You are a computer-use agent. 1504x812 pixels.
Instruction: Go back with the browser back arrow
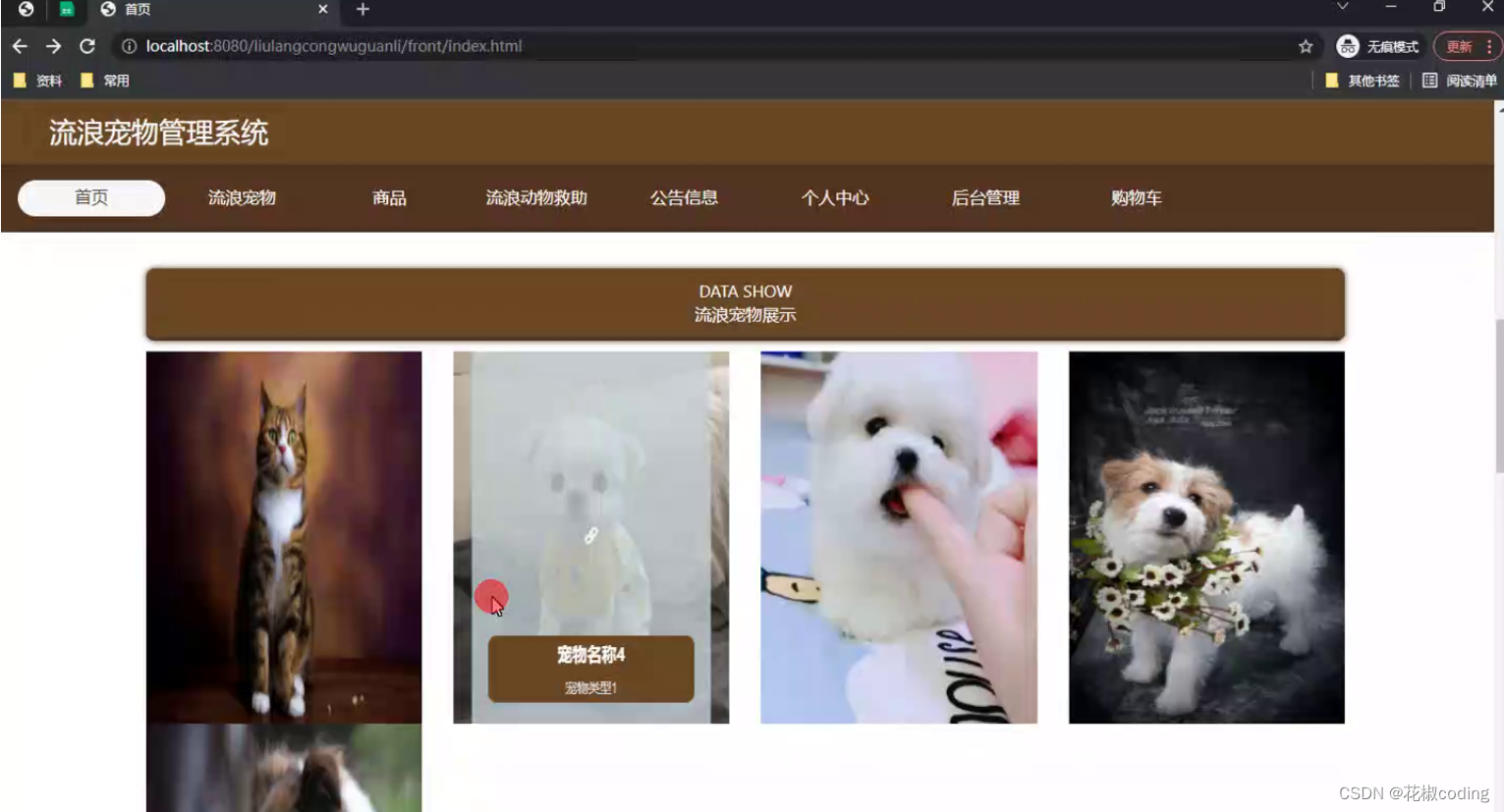(20, 46)
